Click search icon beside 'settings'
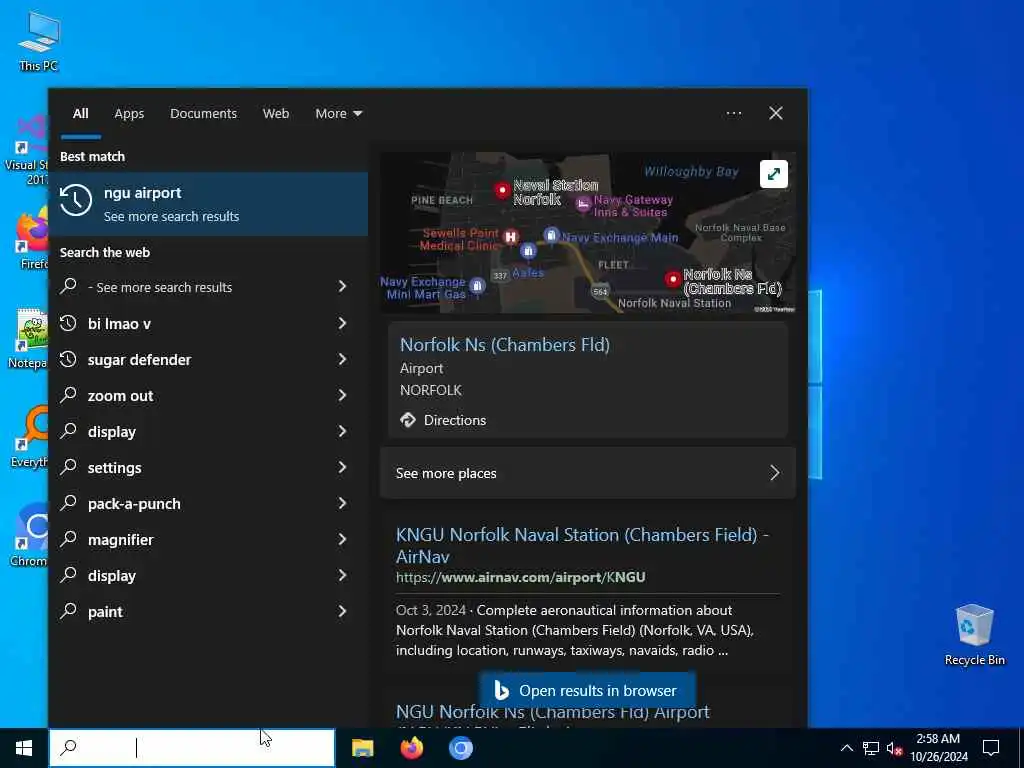This screenshot has width=1024, height=768. 69,466
